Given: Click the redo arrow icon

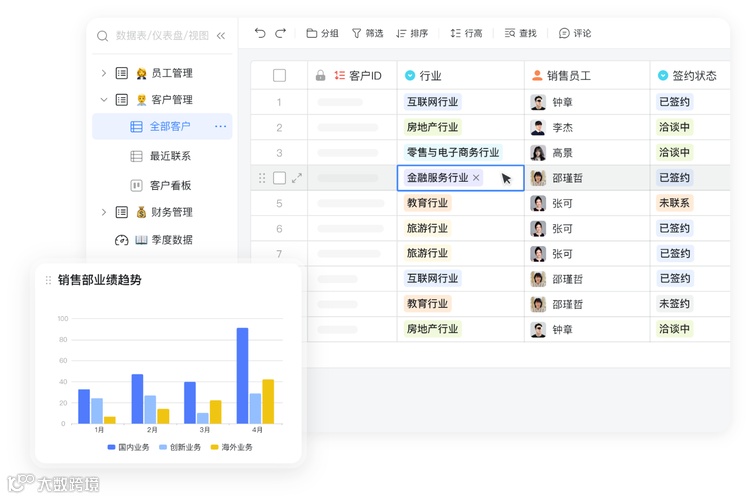Looking at the screenshot, I should click(280, 33).
